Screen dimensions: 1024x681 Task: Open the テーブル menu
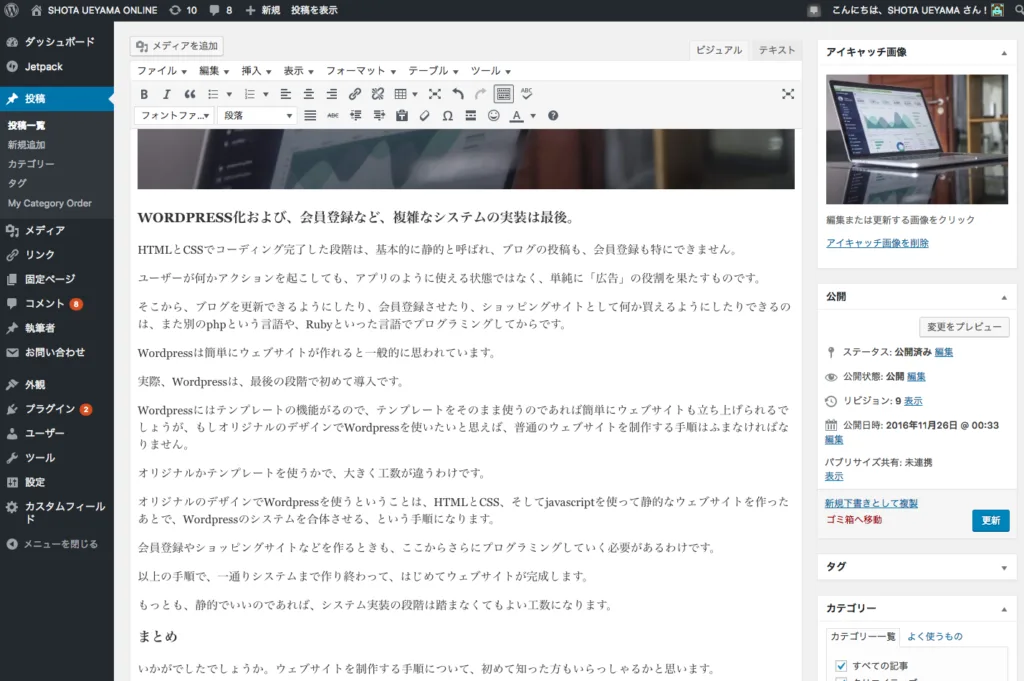(x=433, y=71)
